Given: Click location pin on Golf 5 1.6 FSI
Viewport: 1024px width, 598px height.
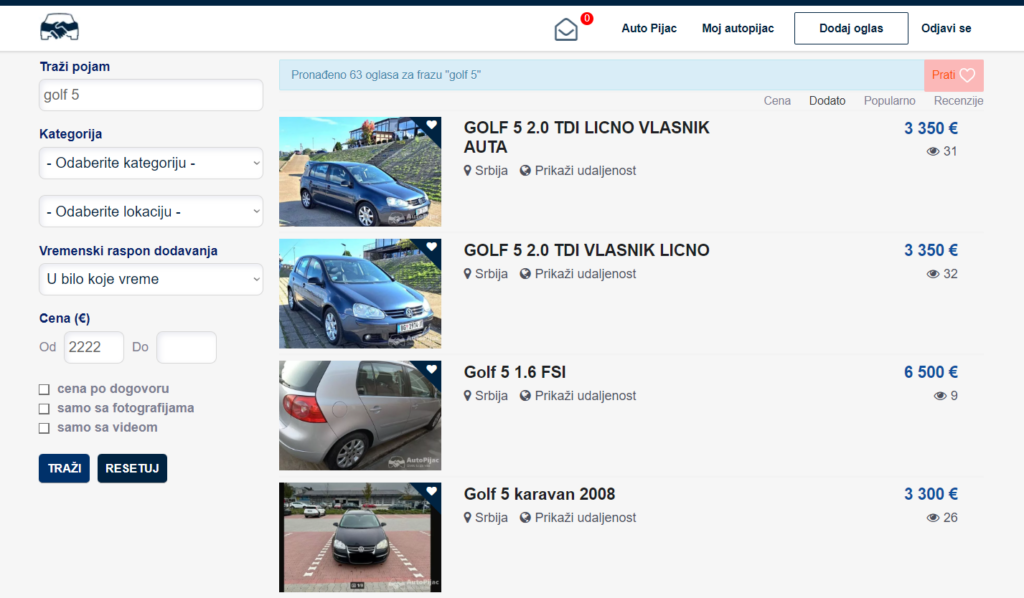Looking at the screenshot, I should (468, 396).
